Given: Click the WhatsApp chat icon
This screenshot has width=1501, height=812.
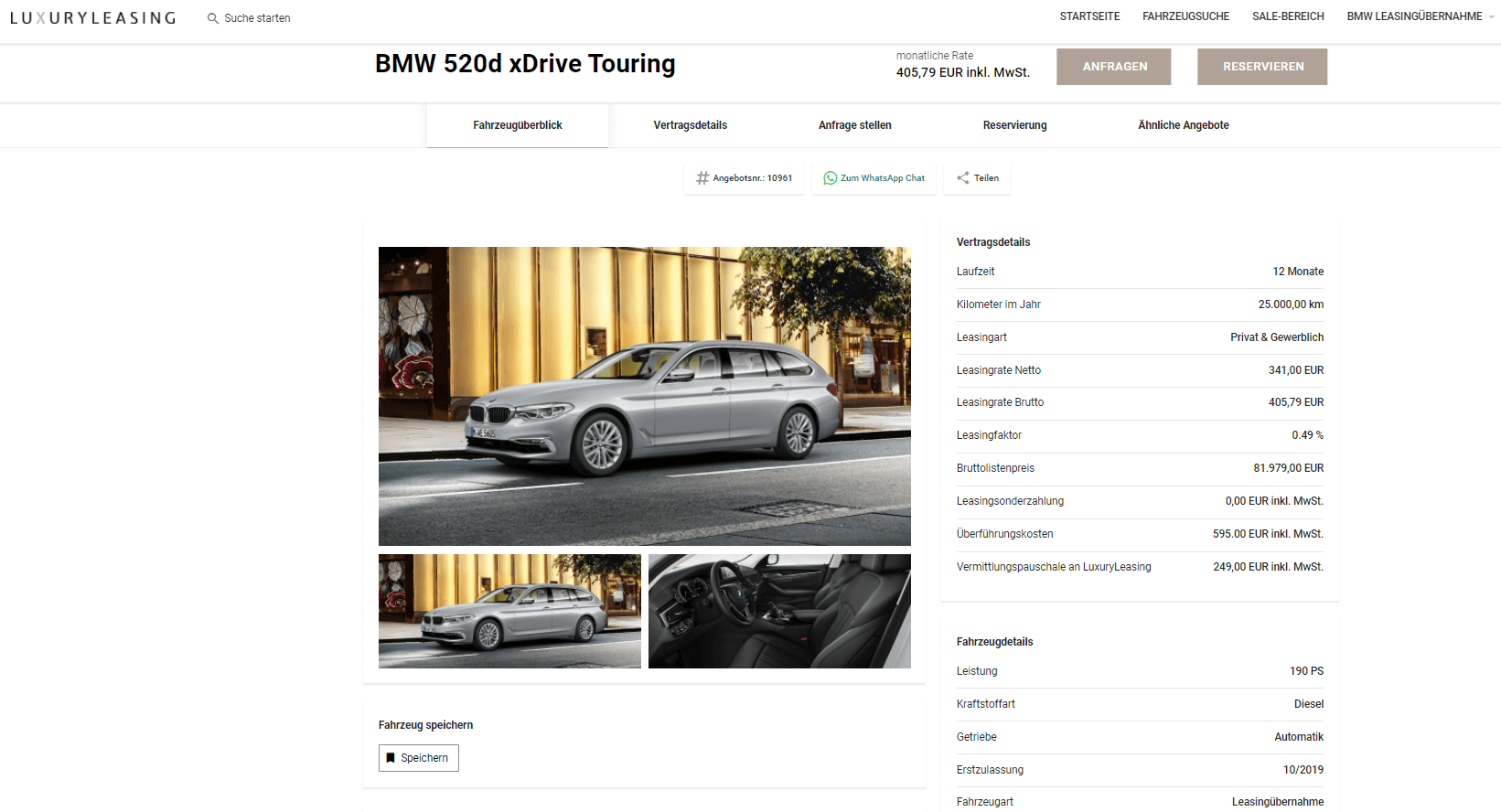Looking at the screenshot, I should 830,178.
